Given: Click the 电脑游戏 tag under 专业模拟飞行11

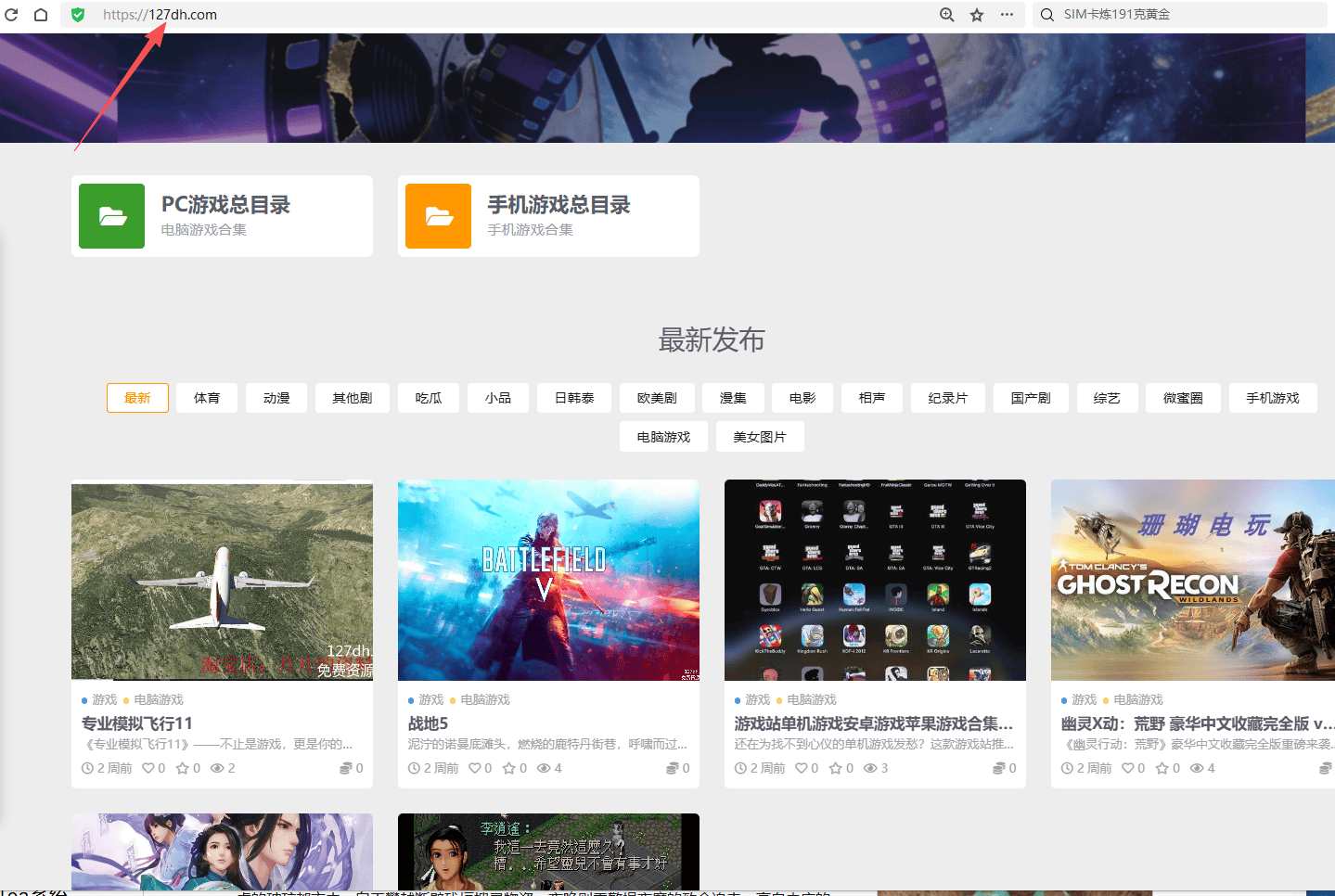Looking at the screenshot, I should coord(160,699).
